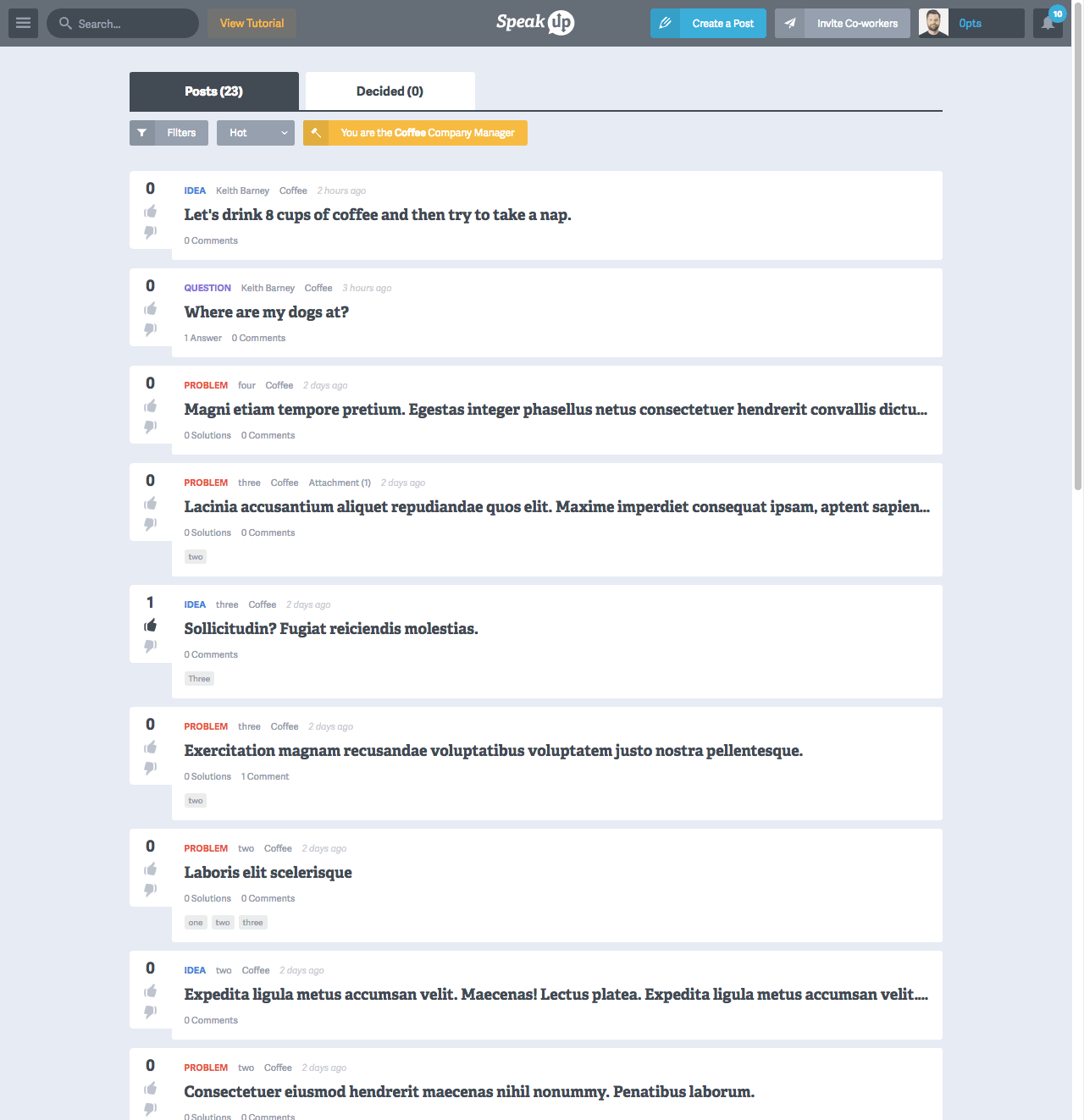The image size is (1084, 1120).
Task: Open the Hot sort dropdown
Action: pyautogui.click(x=256, y=133)
